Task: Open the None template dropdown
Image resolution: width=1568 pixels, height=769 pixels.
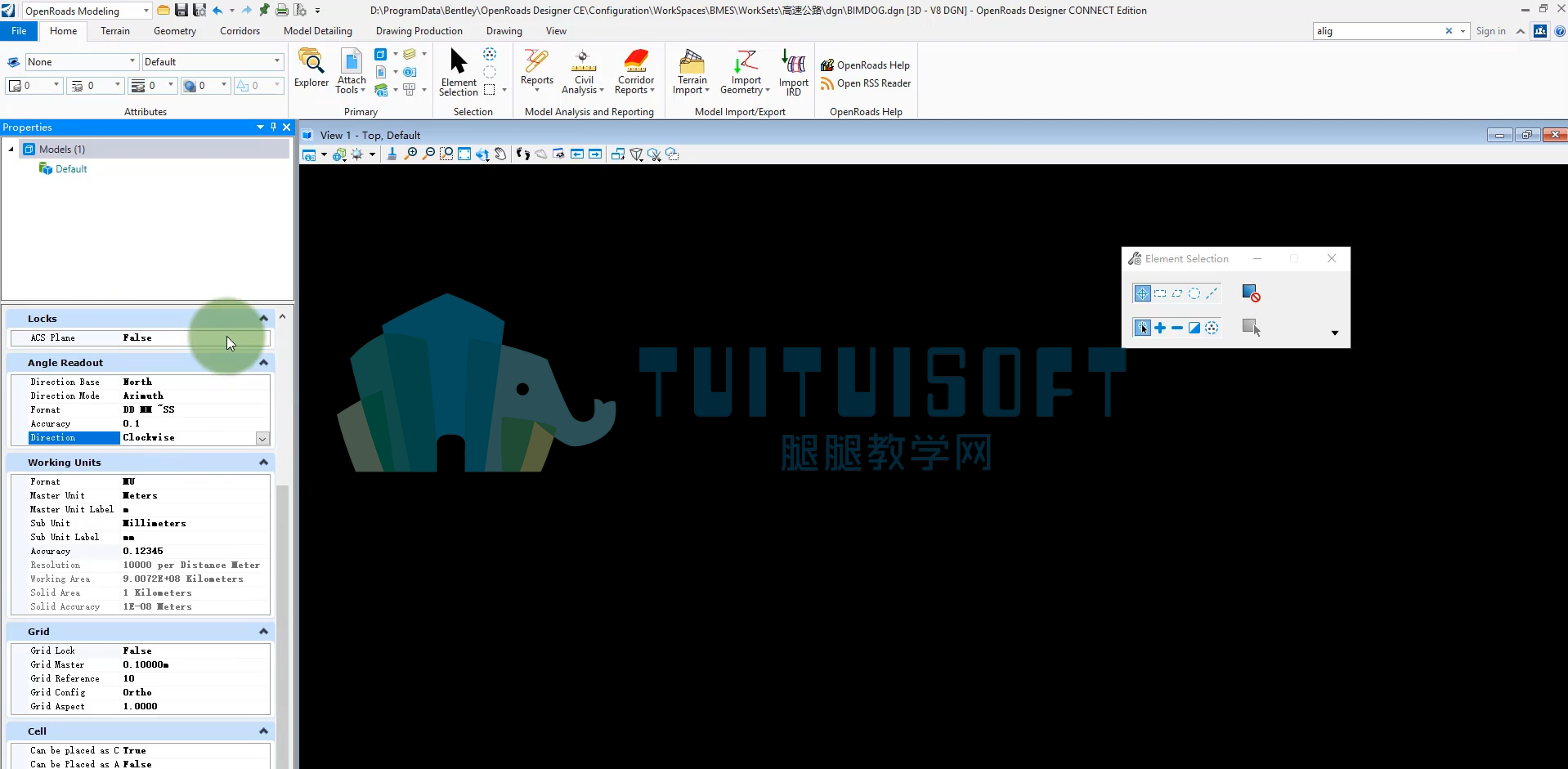Action: pos(132,61)
